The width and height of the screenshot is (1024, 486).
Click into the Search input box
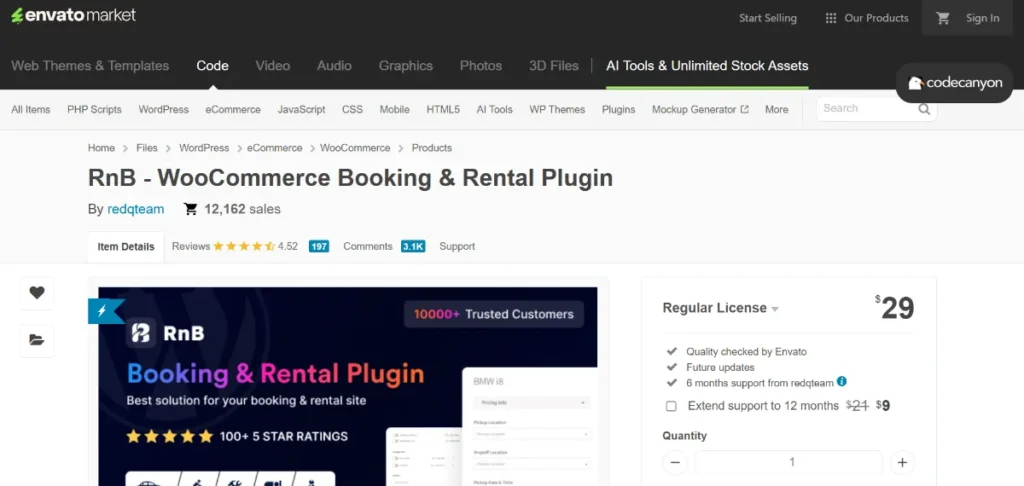(867, 109)
